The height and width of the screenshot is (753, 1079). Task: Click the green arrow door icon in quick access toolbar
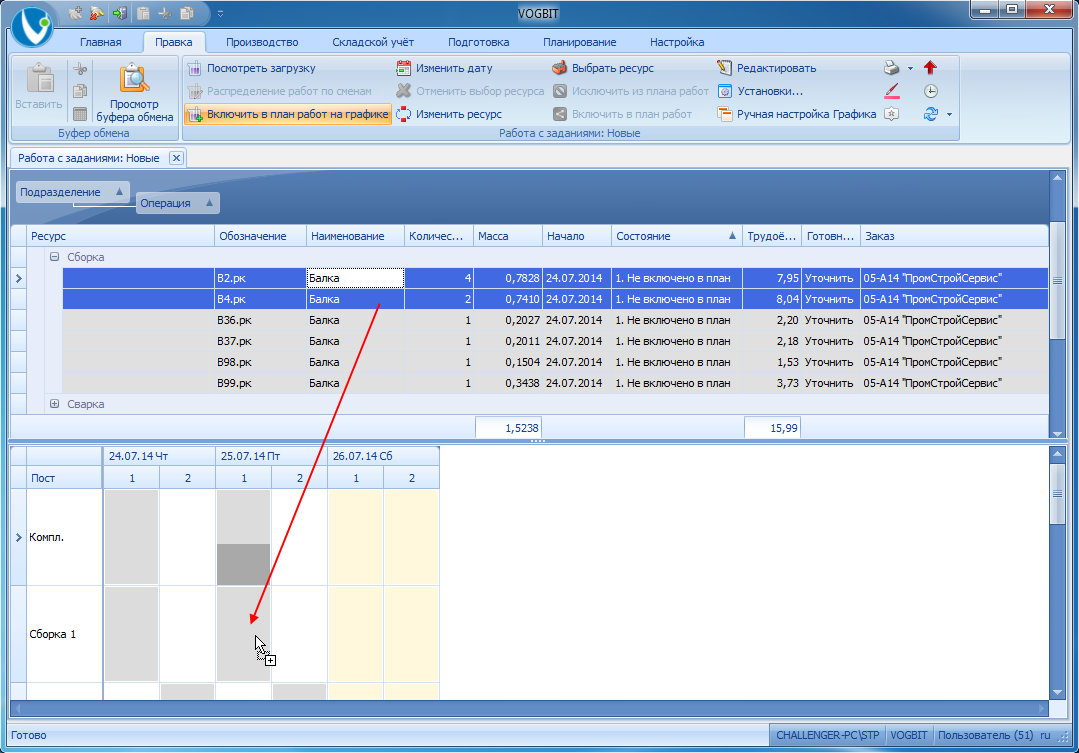pos(120,13)
